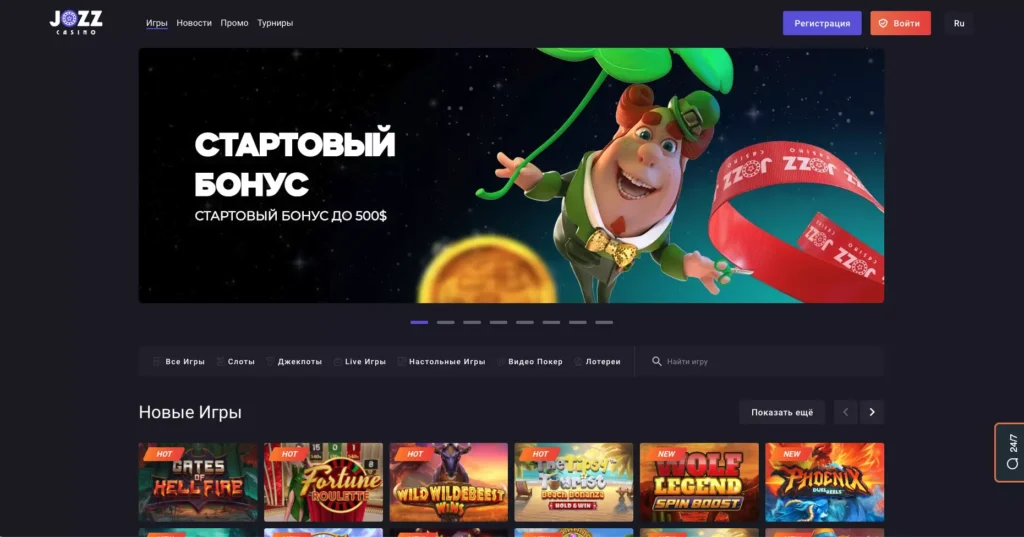Viewport: 1024px width, 537px height.
Task: Open the Wolf Legend Spin Boost game
Action: (x=699, y=482)
